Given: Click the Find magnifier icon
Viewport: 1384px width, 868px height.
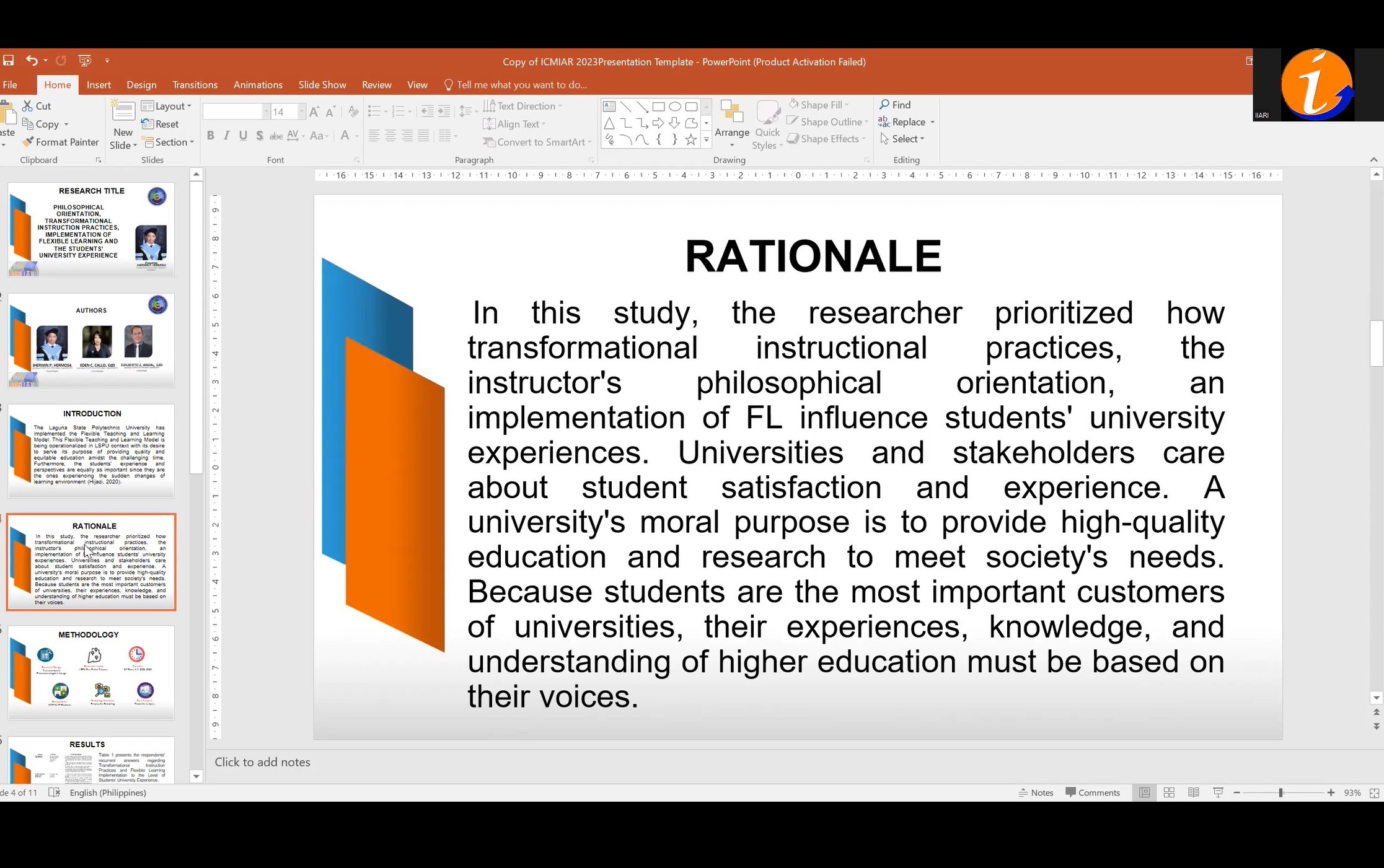Looking at the screenshot, I should [884, 105].
